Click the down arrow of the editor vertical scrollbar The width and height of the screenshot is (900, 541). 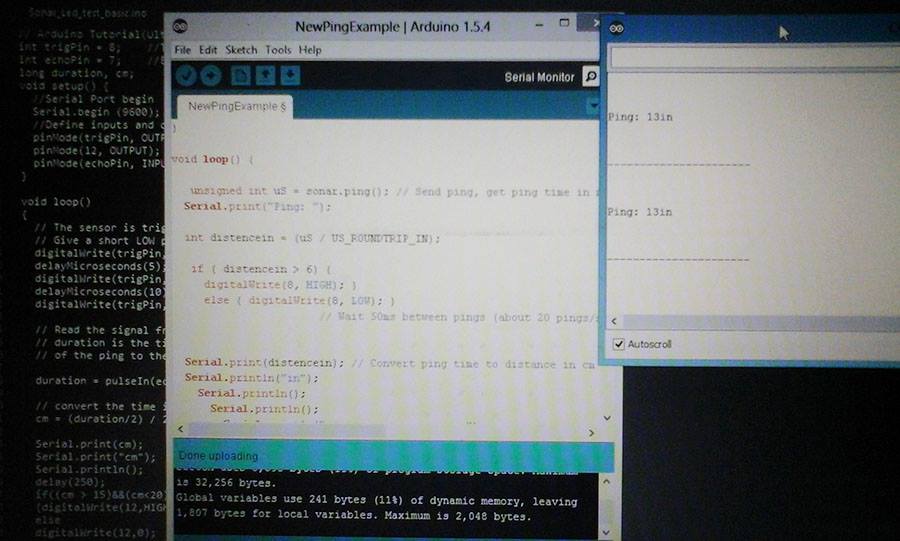tap(607, 418)
